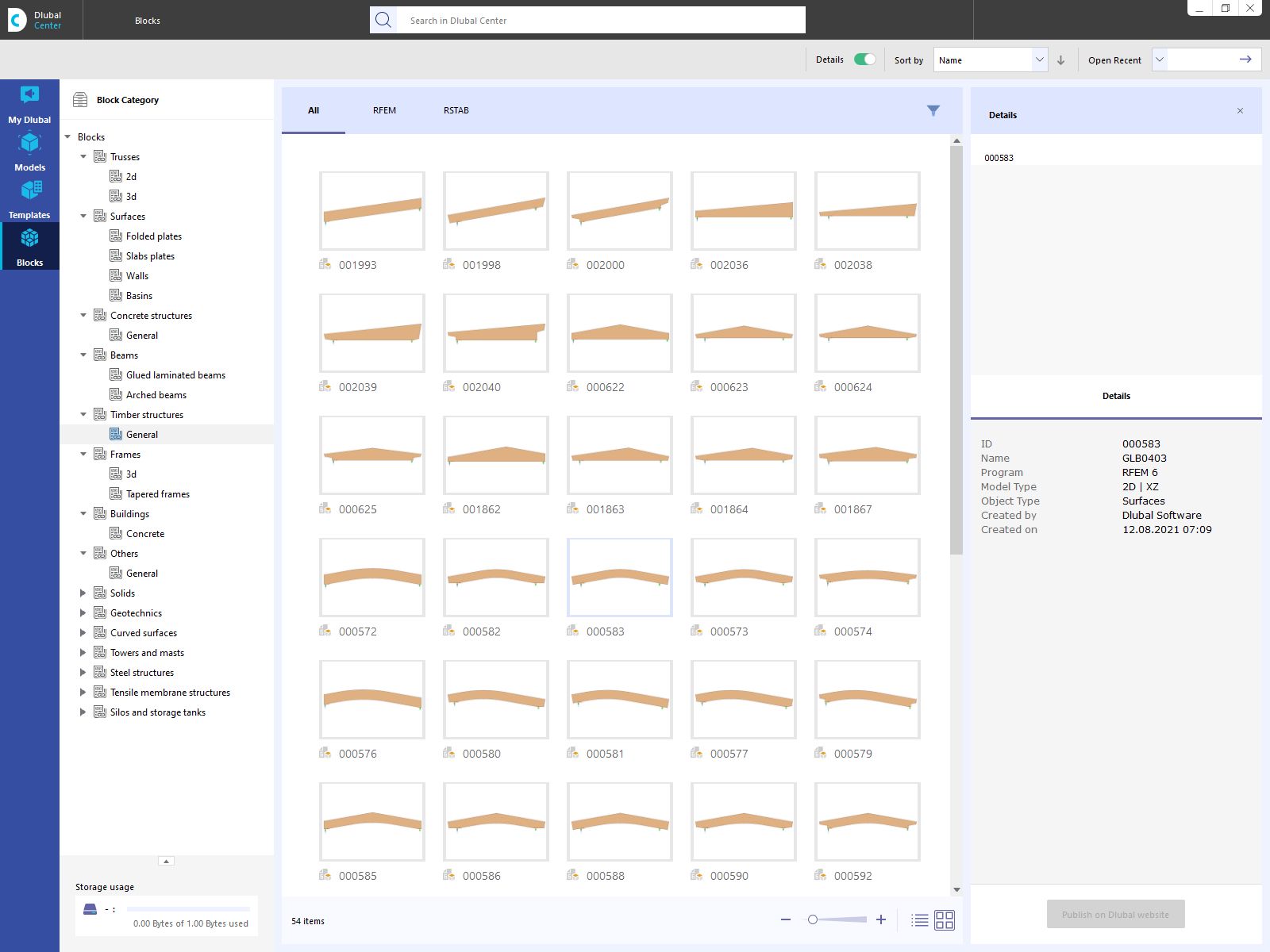Expand the Towers and masts node

pyautogui.click(x=83, y=652)
